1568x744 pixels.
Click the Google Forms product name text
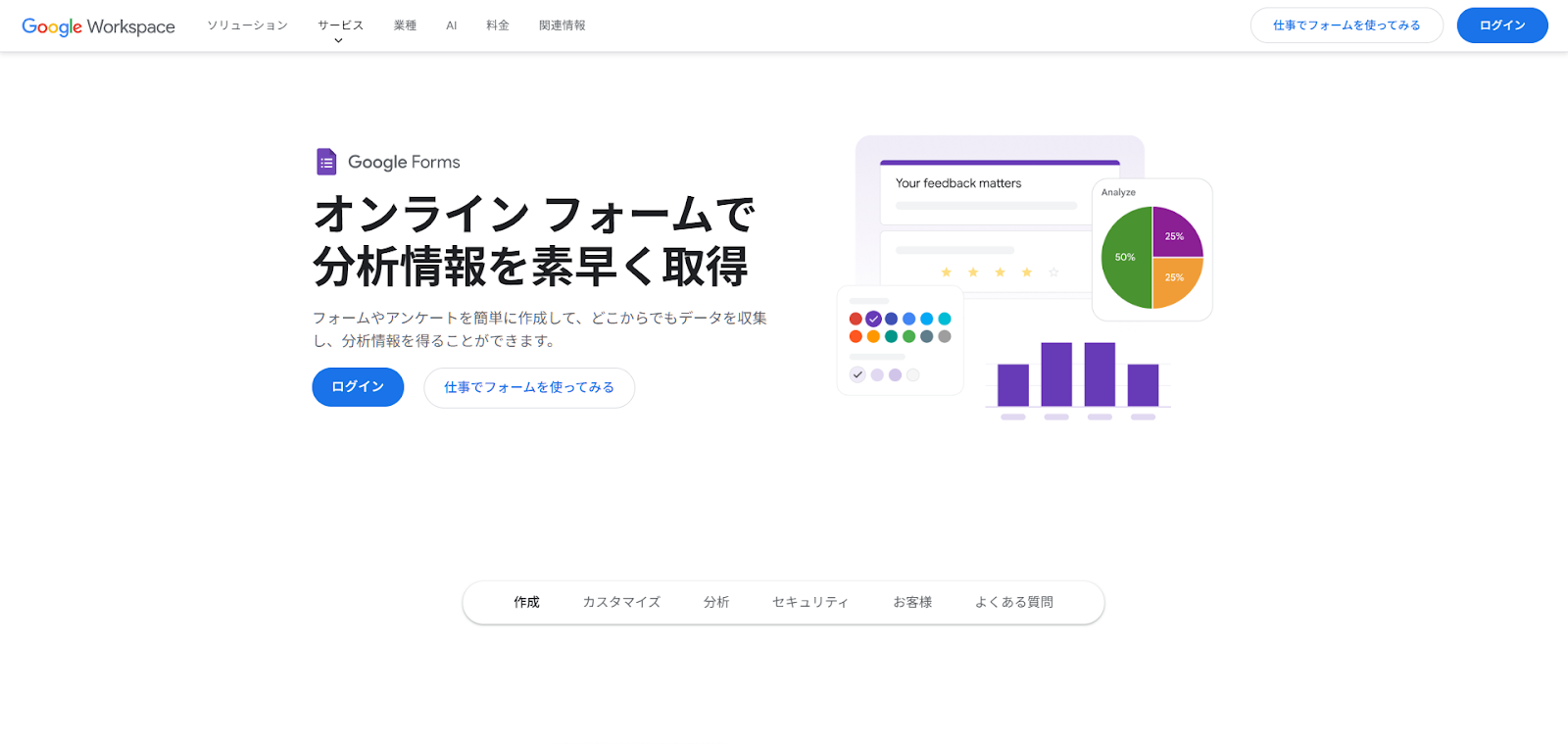click(x=404, y=162)
